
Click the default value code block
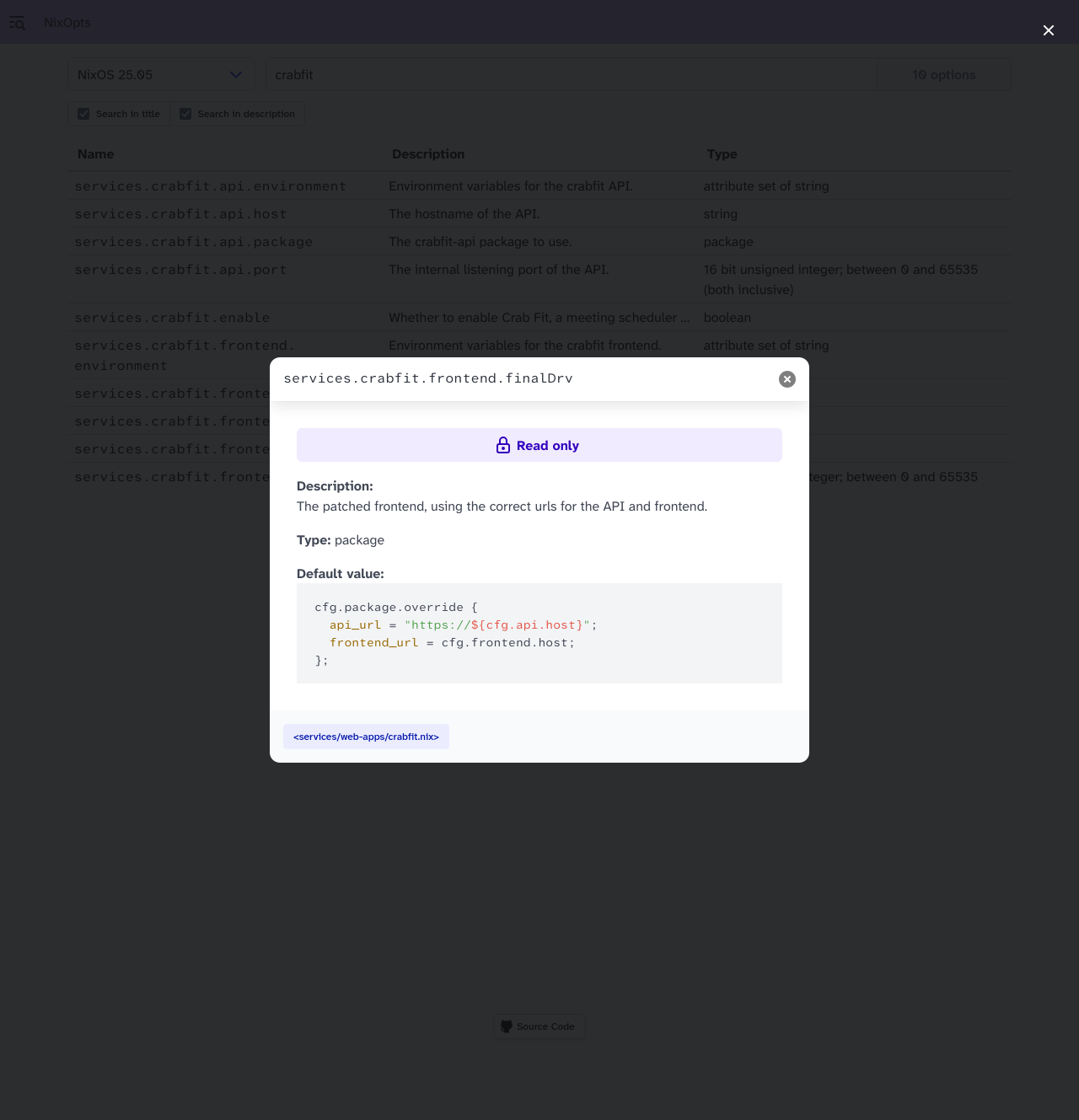coord(539,633)
